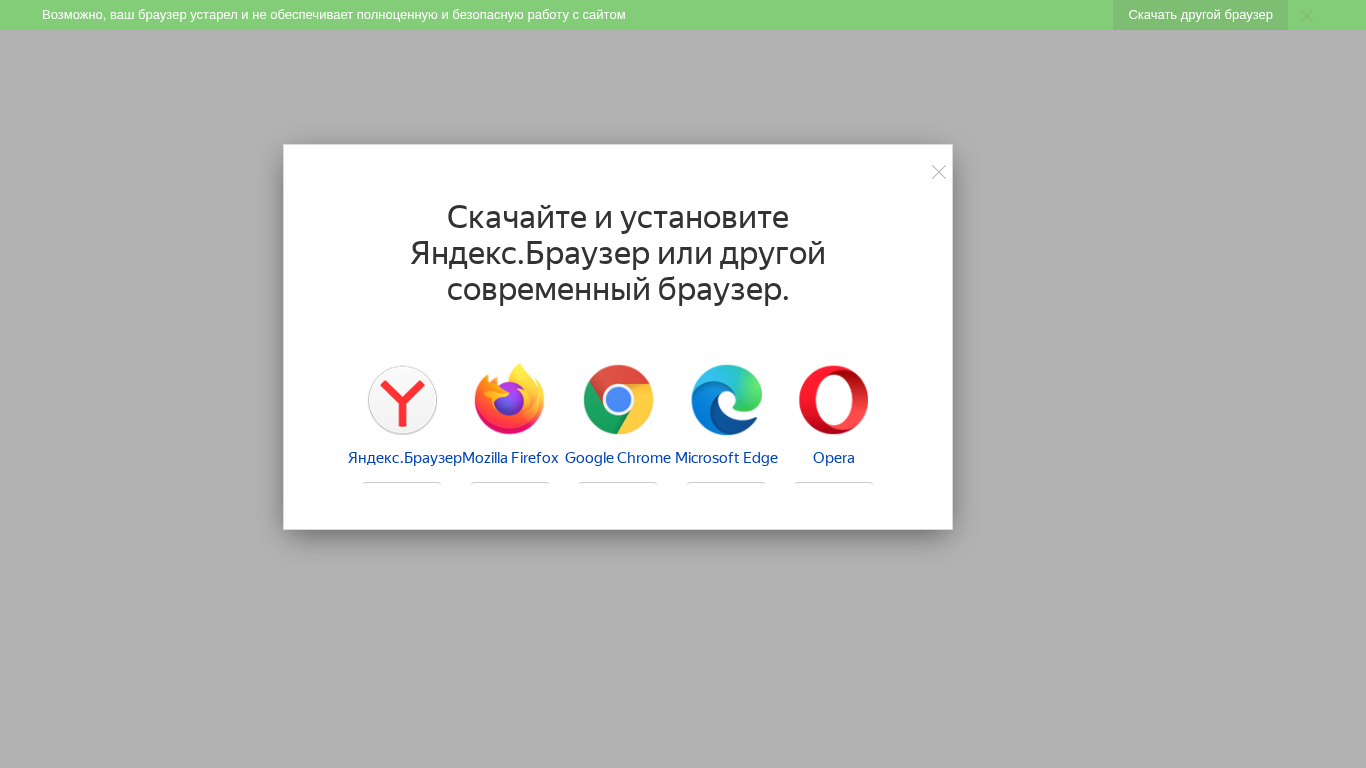Screen dimensions: 1366x768
Task: Choose the Microsoft Edge logo icon
Action: [x=726, y=400]
